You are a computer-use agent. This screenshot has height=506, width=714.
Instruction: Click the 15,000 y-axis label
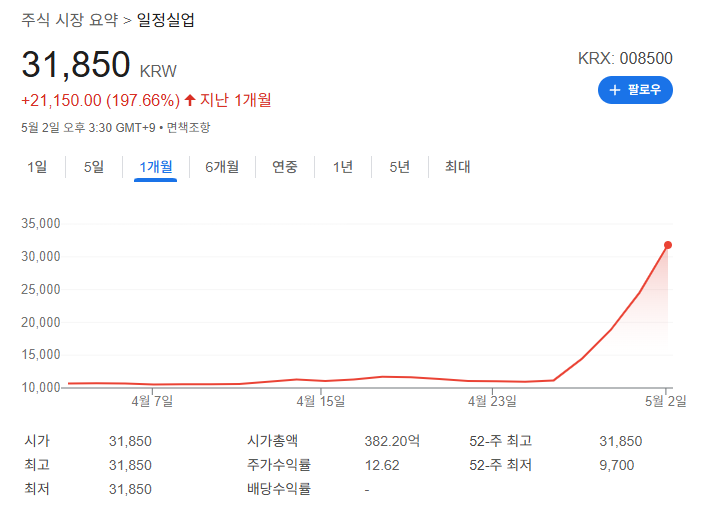(x=41, y=355)
